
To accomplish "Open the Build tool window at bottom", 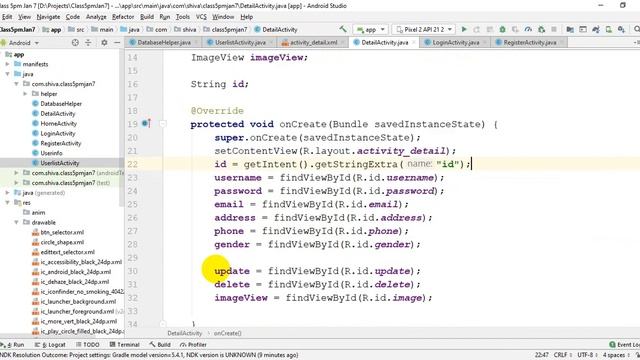I will tap(160, 344).
